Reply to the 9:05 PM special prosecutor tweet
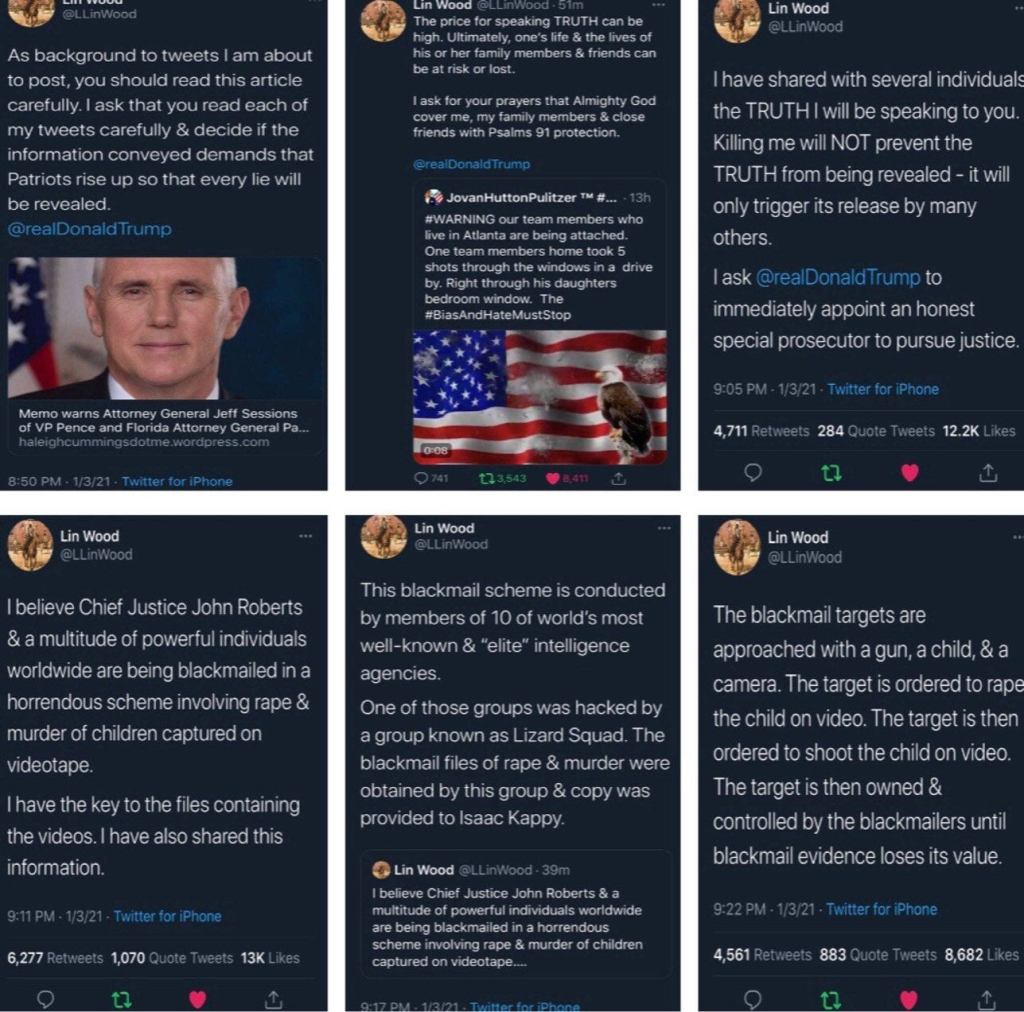Image resolution: width=1024 pixels, height=1012 pixels. 752,472
